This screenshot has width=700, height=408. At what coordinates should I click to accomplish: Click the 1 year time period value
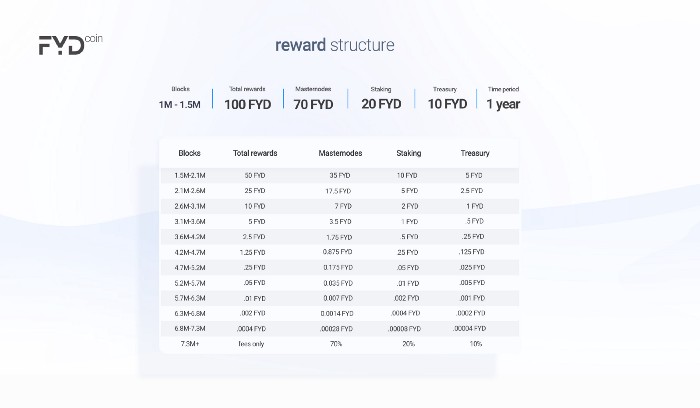[x=503, y=104]
